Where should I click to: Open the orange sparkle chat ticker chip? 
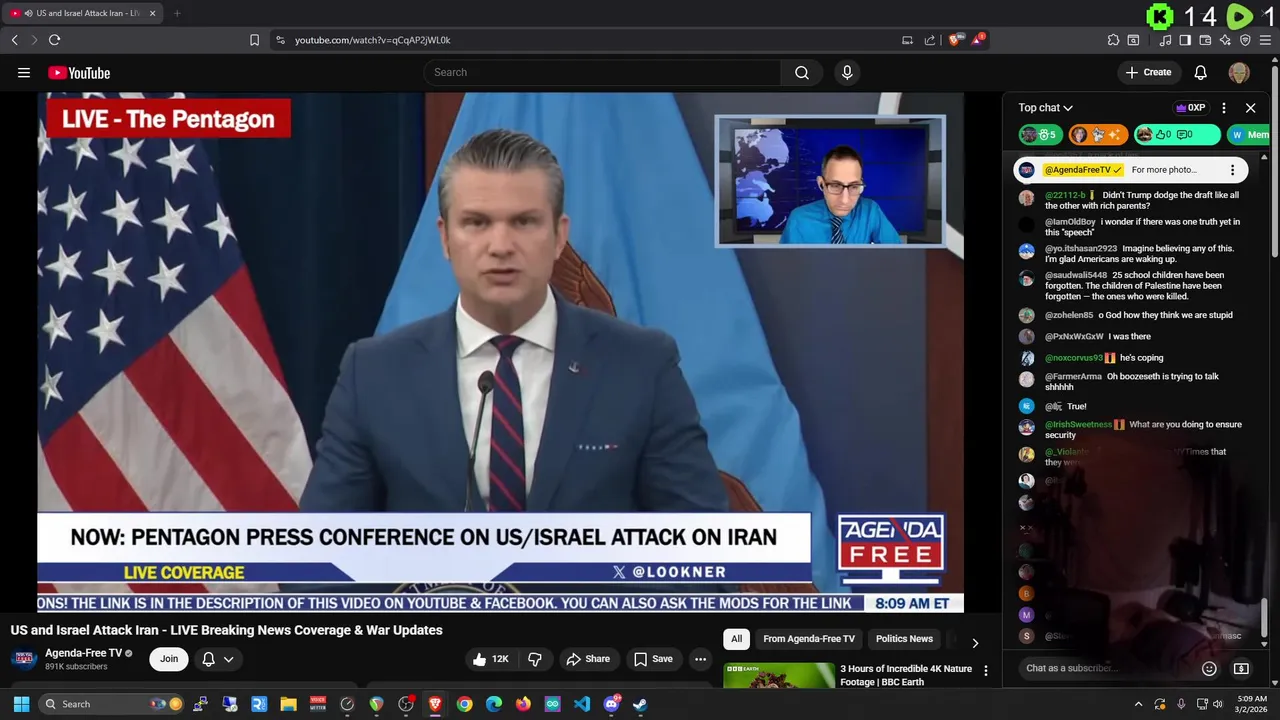pyautogui.click(x=1098, y=134)
